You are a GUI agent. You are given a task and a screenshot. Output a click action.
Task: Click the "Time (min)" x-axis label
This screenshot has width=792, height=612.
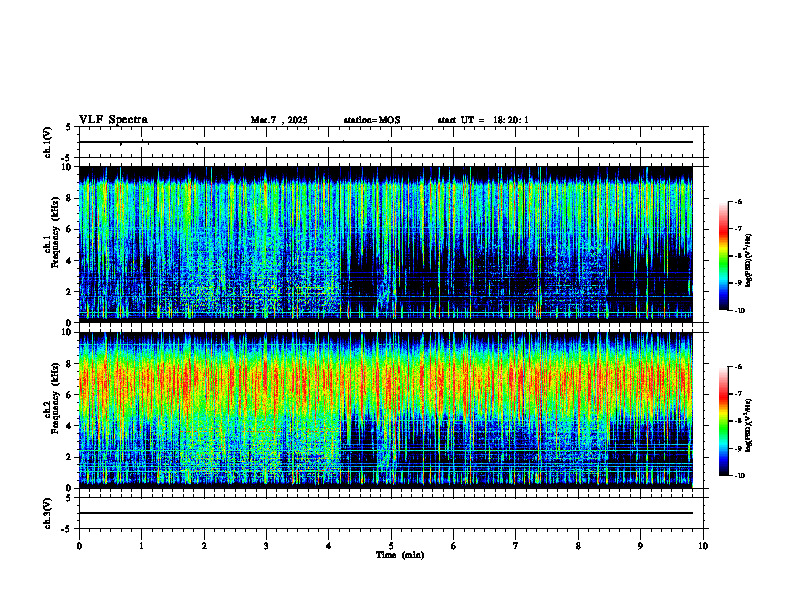coord(400,555)
